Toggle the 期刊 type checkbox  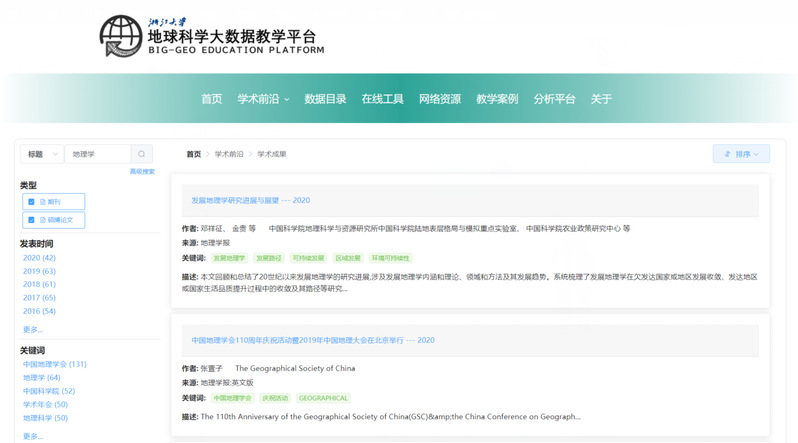[31, 201]
